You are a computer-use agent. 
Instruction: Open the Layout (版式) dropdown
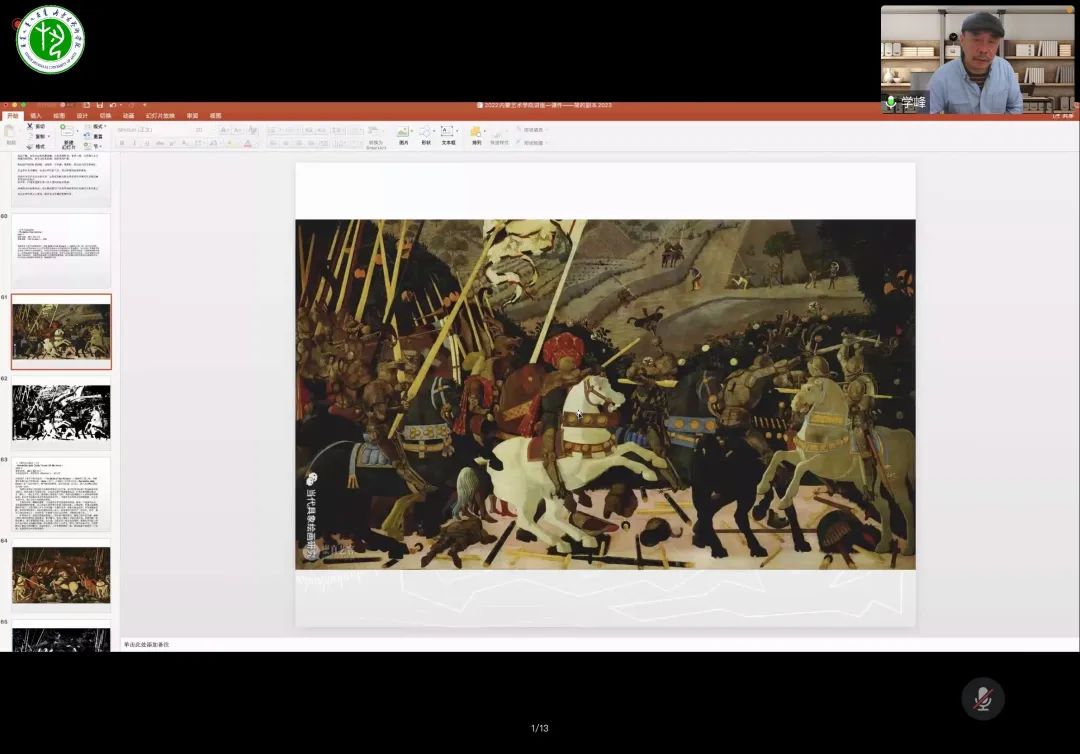[97, 127]
